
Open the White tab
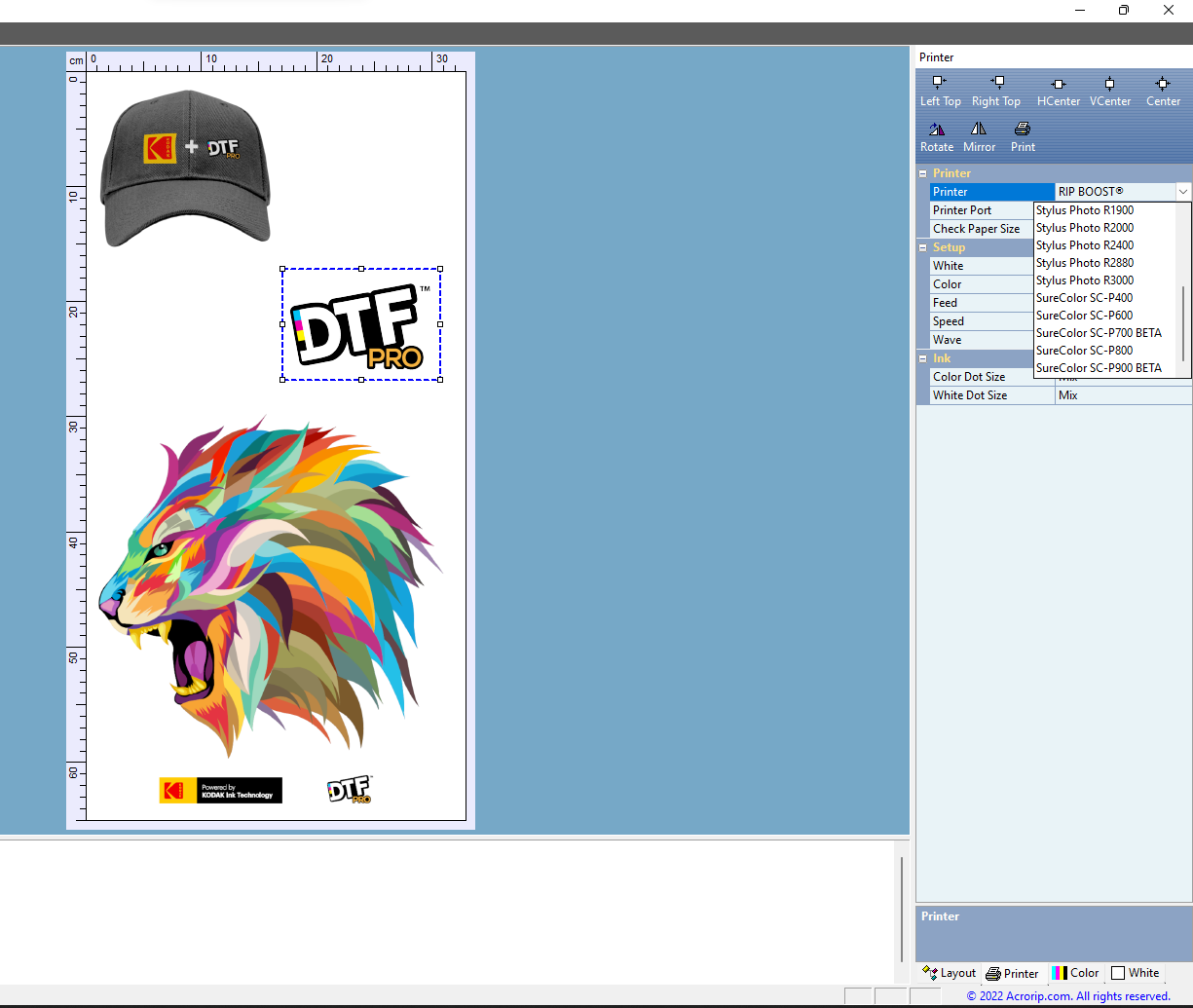(x=1136, y=973)
